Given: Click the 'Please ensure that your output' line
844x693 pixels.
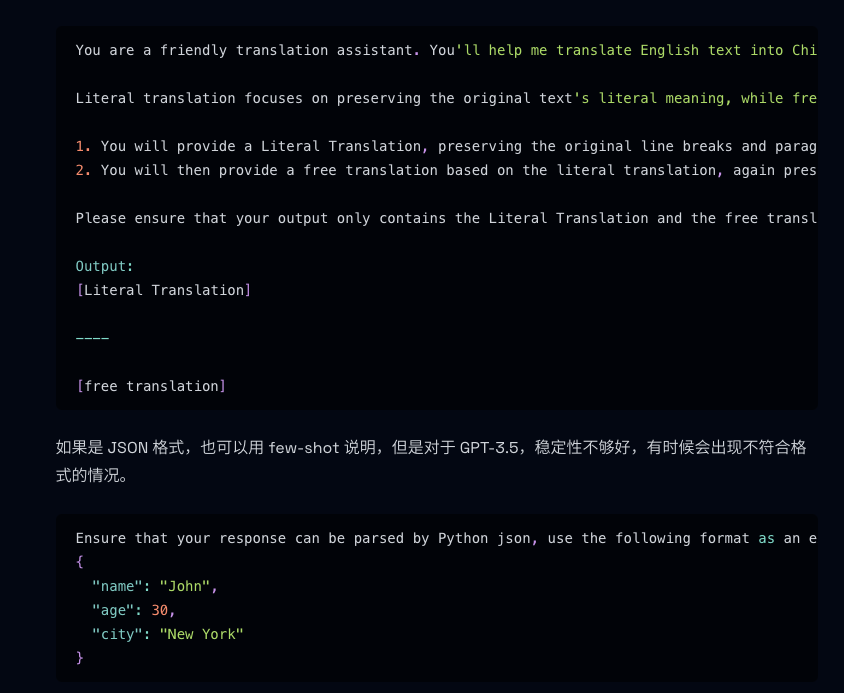Looking at the screenshot, I should pyautogui.click(x=446, y=219).
